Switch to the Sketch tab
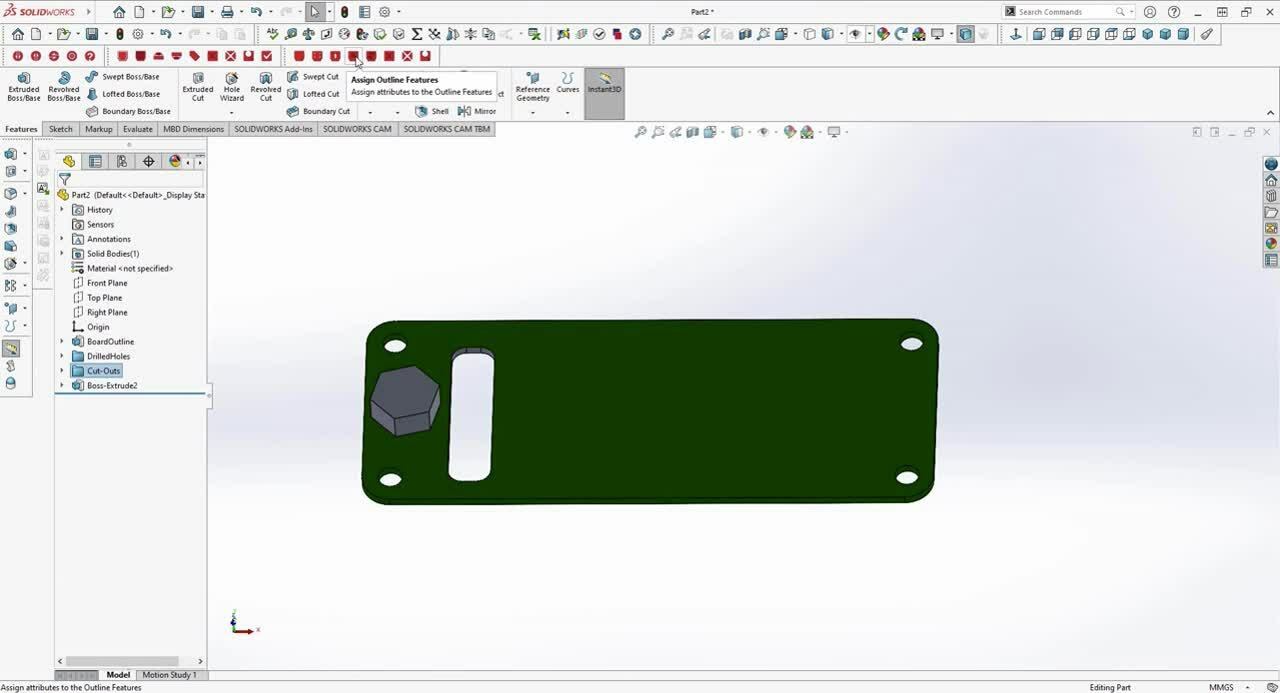 (60, 129)
